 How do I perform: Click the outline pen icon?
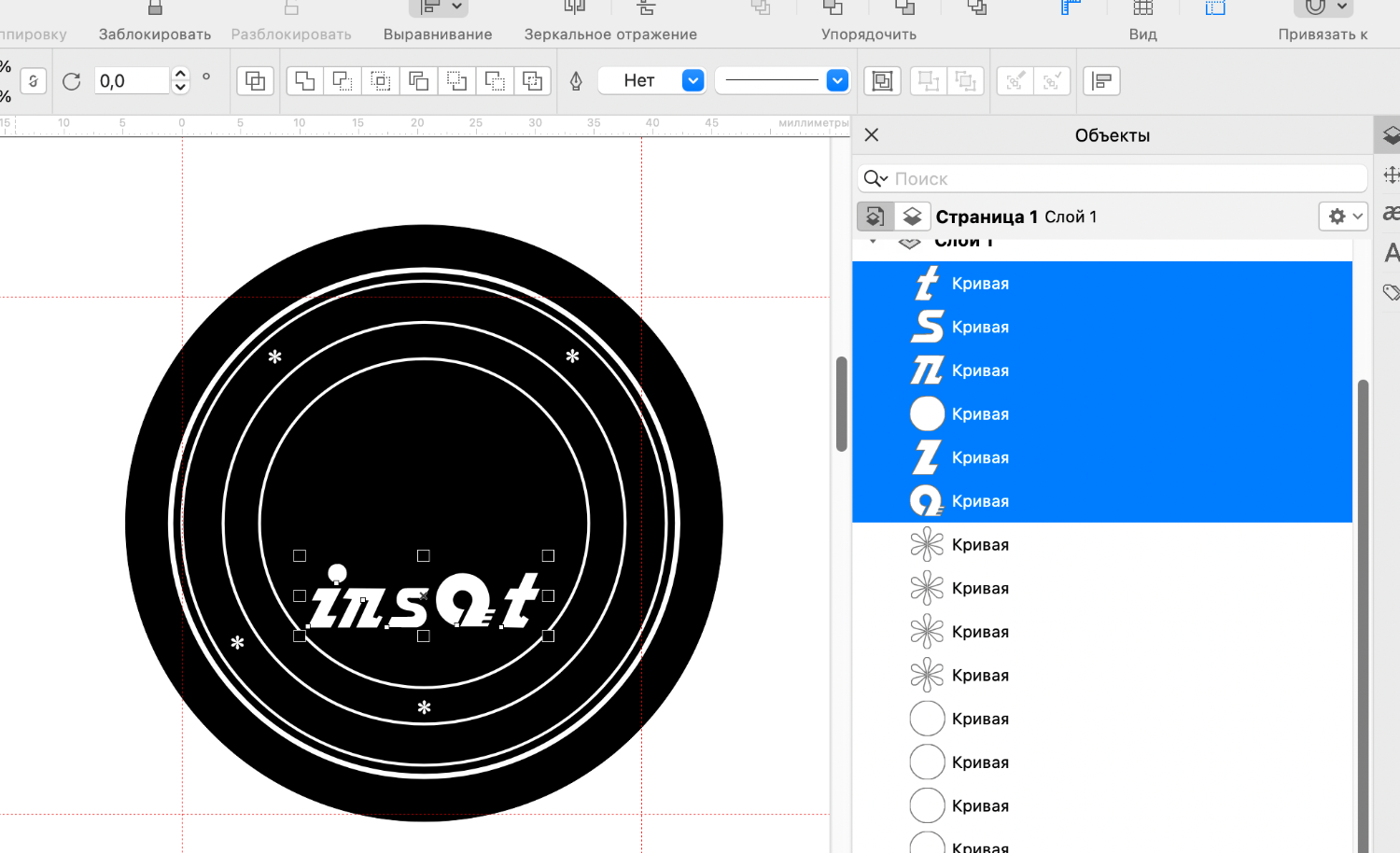click(576, 81)
